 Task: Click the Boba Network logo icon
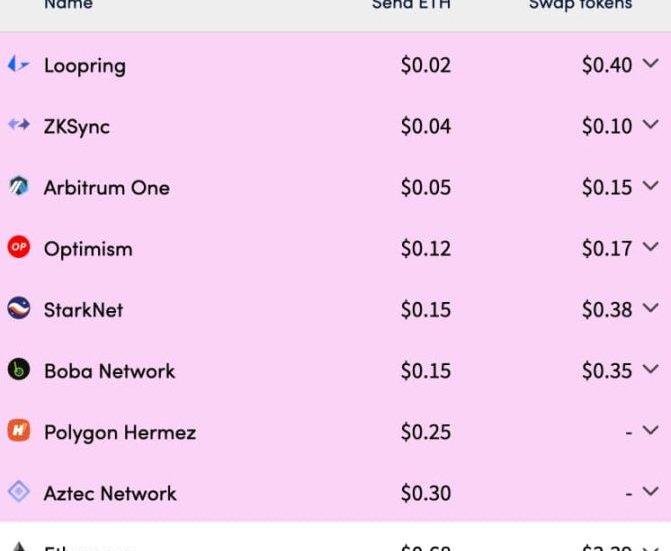(18, 370)
